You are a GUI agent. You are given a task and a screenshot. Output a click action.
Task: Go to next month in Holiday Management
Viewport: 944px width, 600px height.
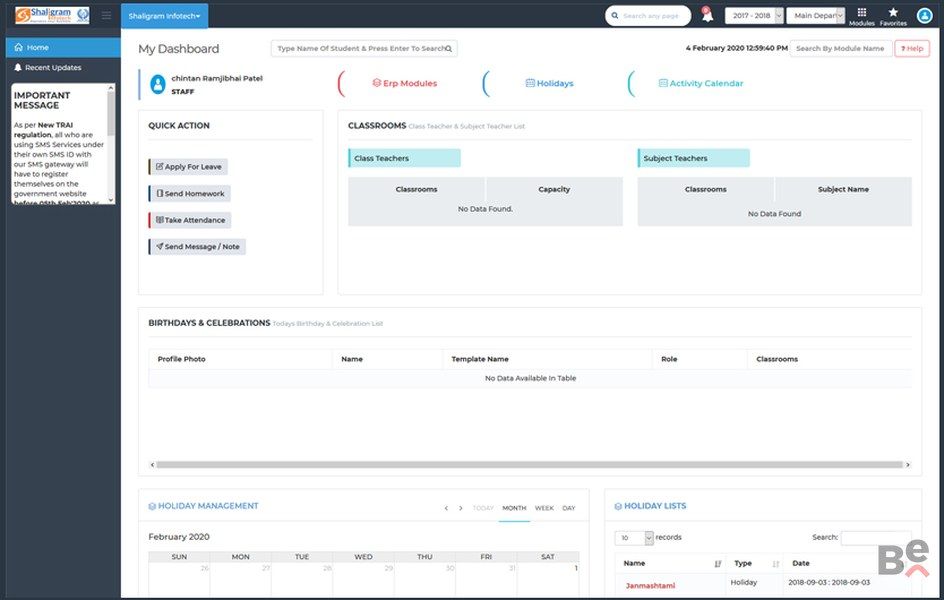(461, 509)
